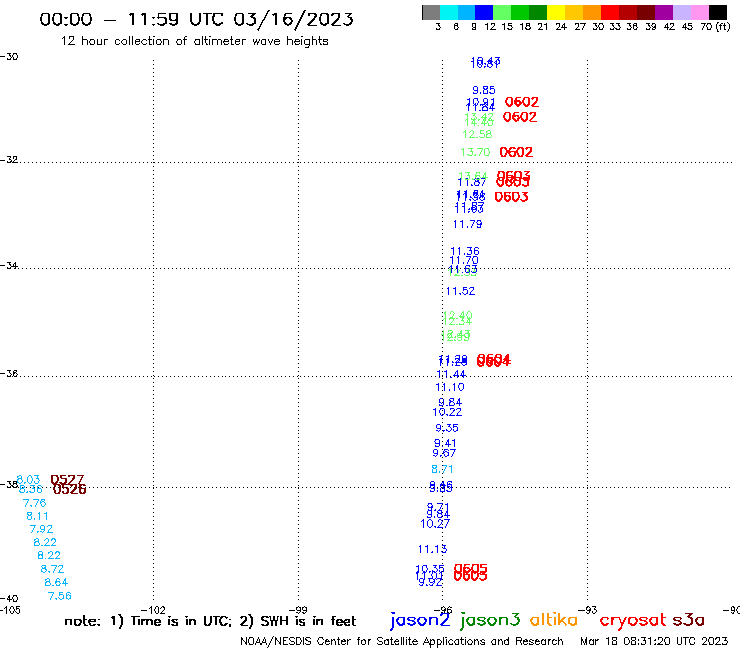Select the 7.56 reading at track bottom

59,596
